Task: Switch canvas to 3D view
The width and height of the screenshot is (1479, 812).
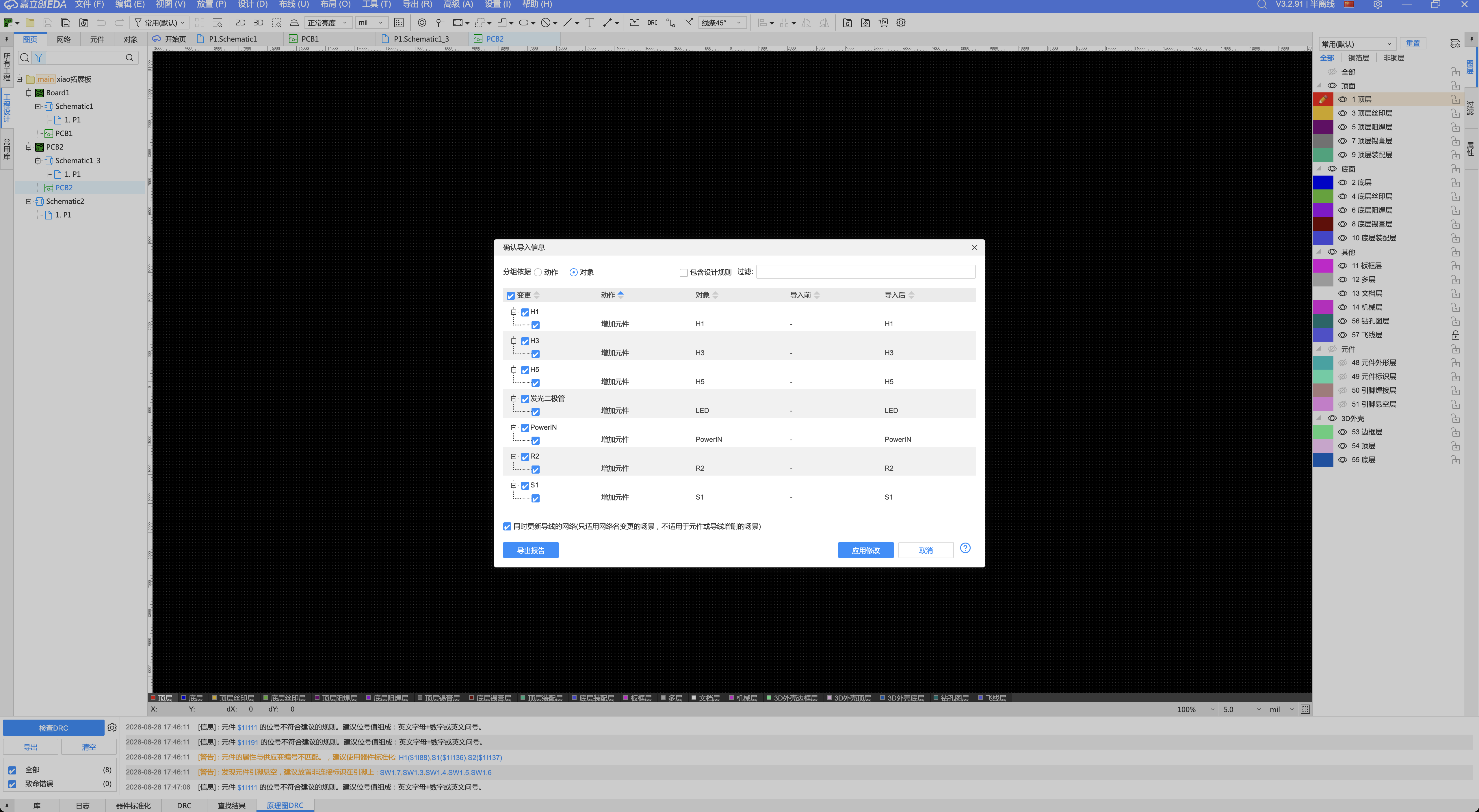Action: coord(258,23)
